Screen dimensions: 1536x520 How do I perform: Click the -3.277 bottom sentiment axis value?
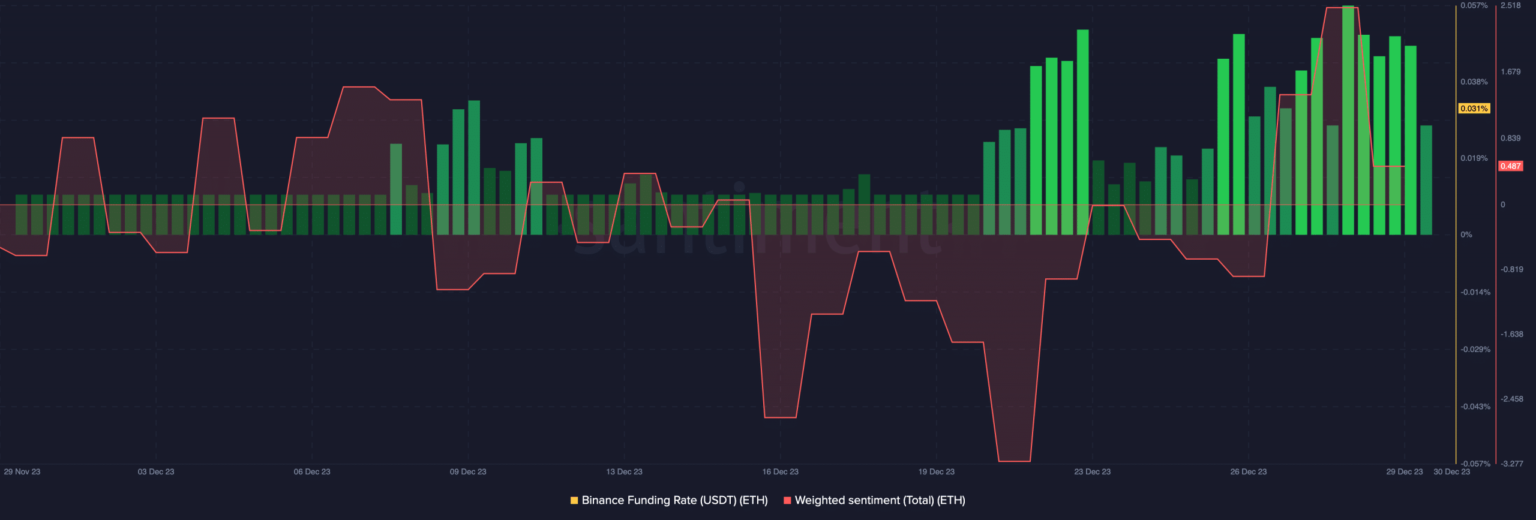point(1510,464)
